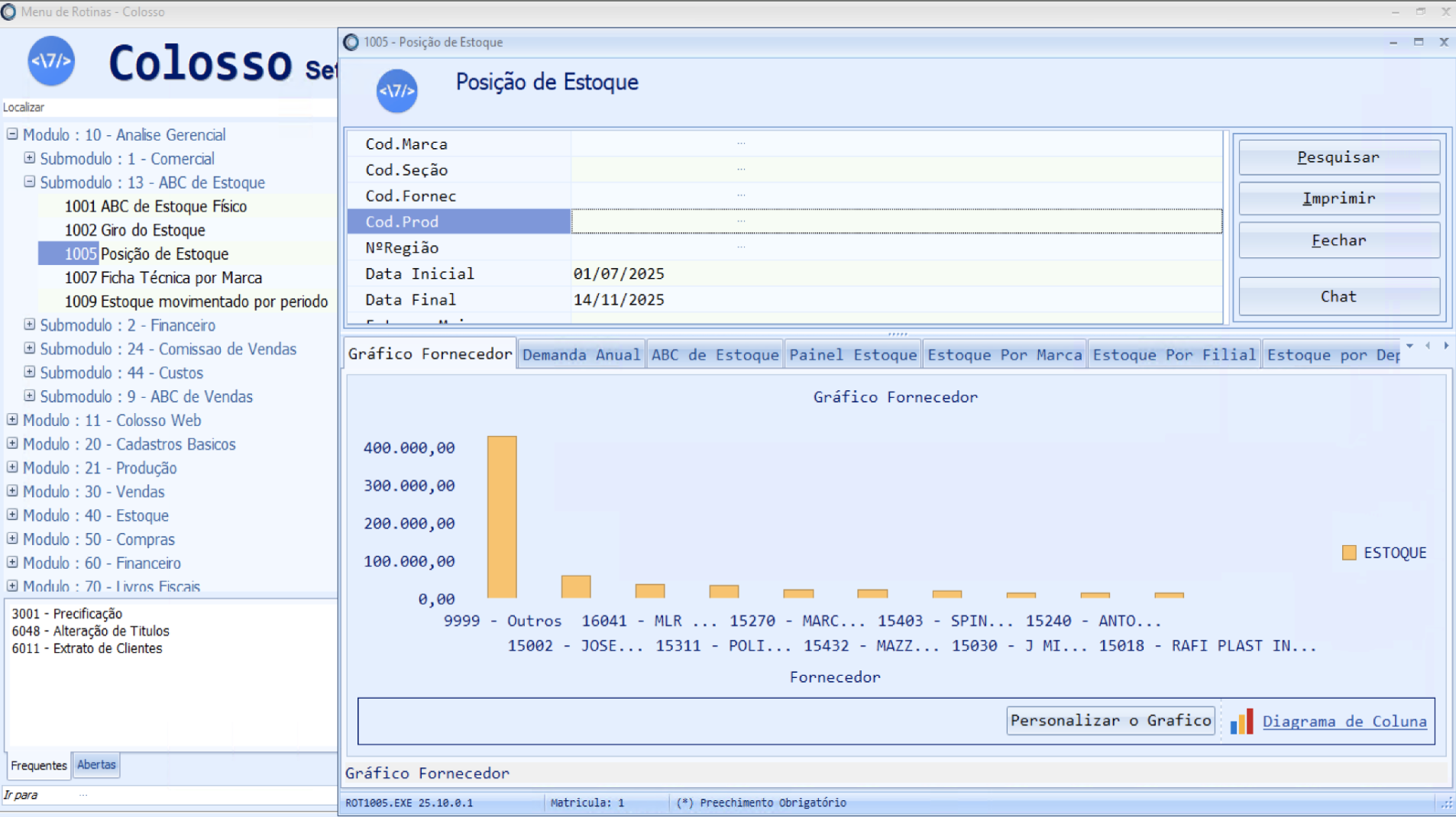Click the ESTOQUE legend color swatch
The width and height of the screenshot is (1456, 817).
(1349, 553)
